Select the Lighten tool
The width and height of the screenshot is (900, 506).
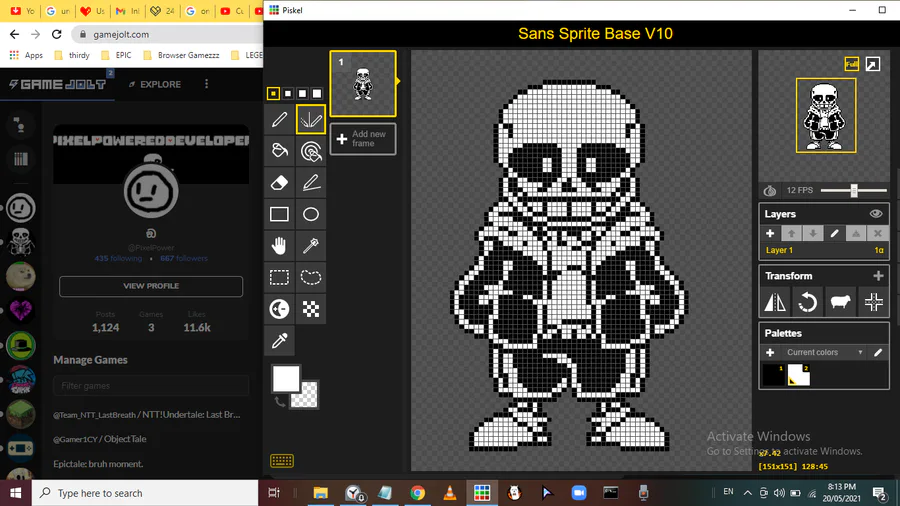click(x=280, y=309)
